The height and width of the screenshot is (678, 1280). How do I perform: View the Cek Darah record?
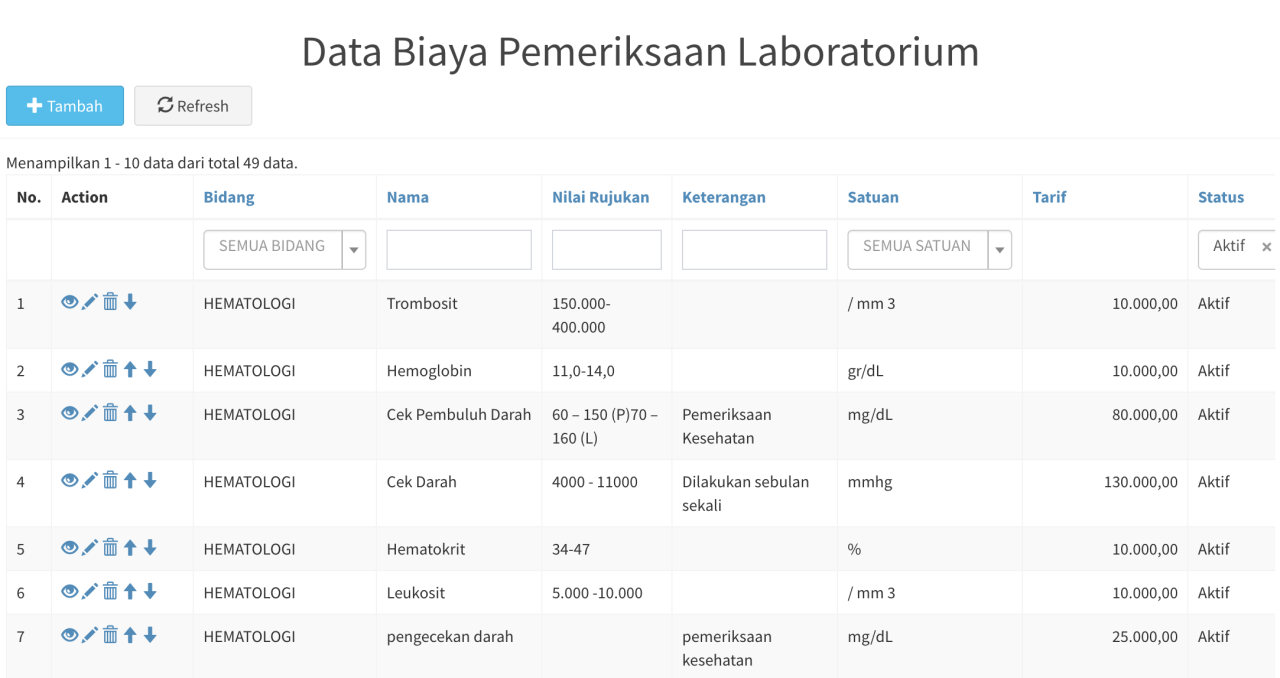pos(70,480)
